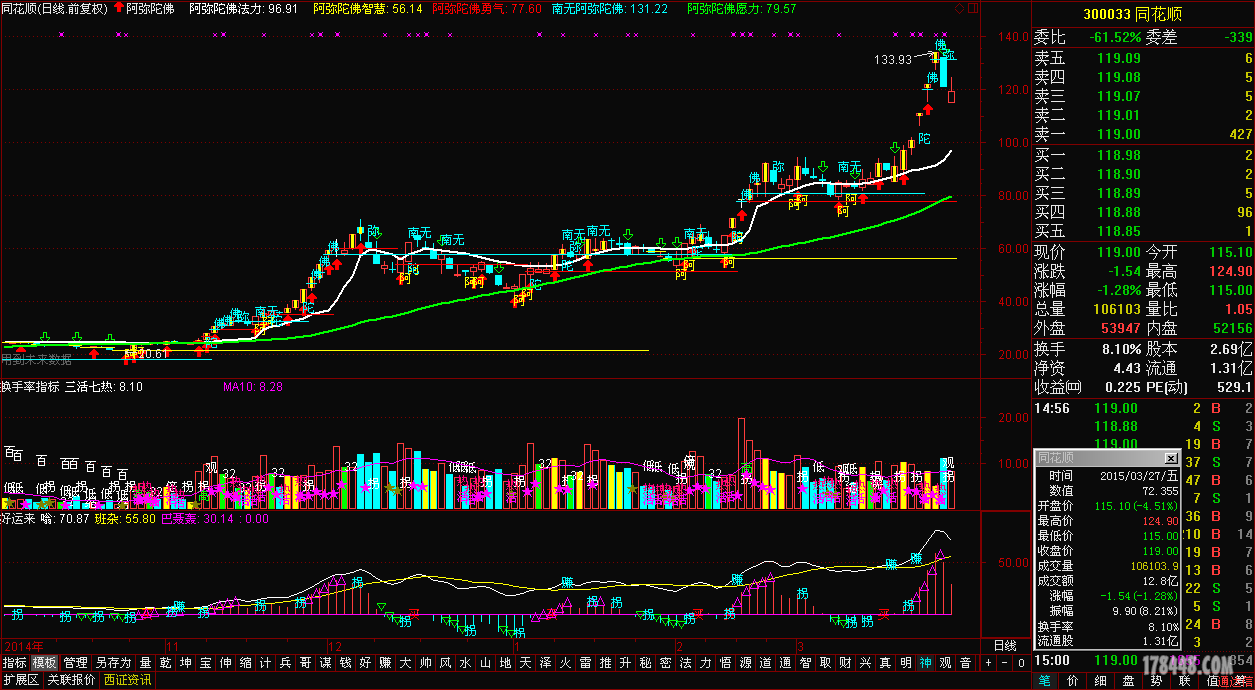Select the 天 template button

(525, 662)
